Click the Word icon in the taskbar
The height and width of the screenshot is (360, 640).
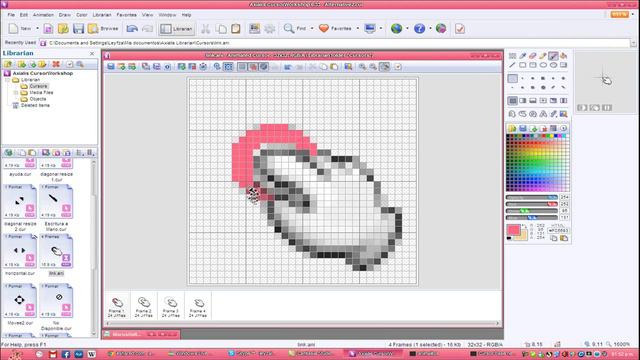[91, 354]
